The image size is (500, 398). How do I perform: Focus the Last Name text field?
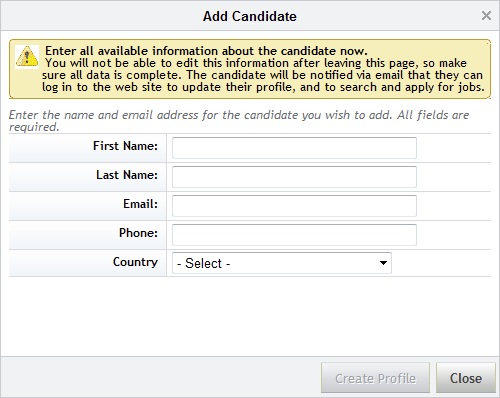click(294, 177)
